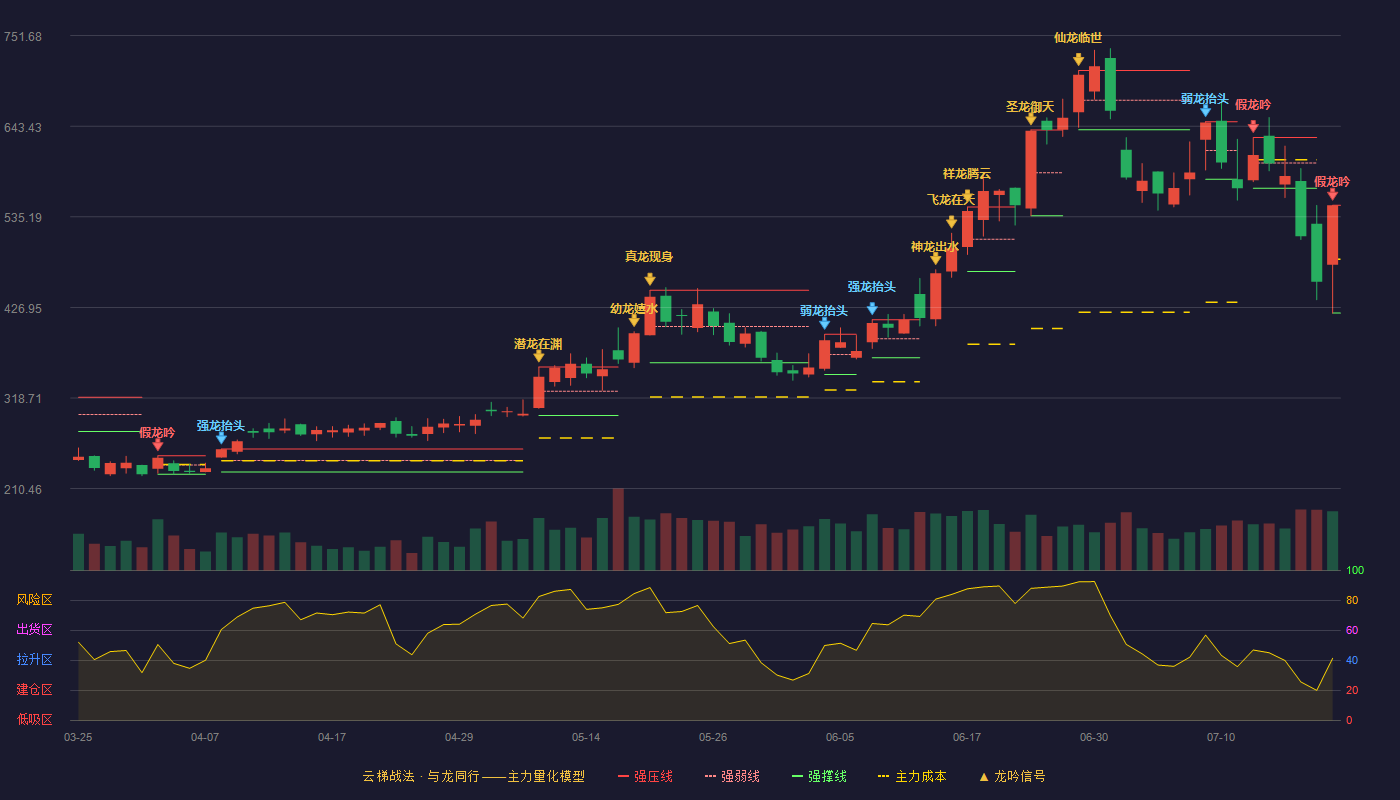Click the red arrow under 假龙吟 near 04-07
This screenshot has width=1400, height=800.
point(158,445)
